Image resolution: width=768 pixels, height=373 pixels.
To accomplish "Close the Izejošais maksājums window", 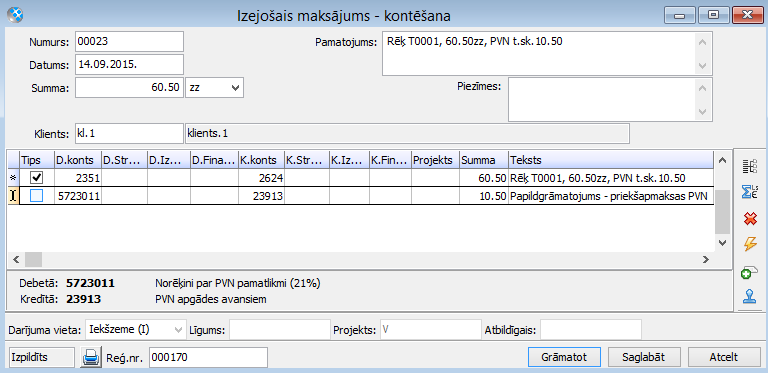I will click(x=747, y=15).
